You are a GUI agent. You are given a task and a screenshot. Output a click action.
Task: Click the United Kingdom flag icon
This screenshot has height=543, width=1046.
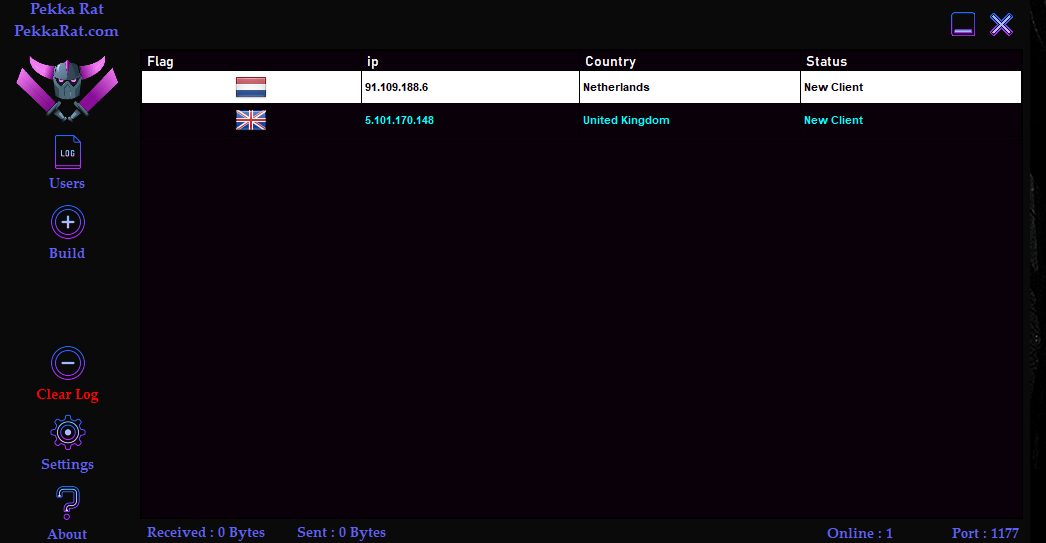pyautogui.click(x=250, y=121)
